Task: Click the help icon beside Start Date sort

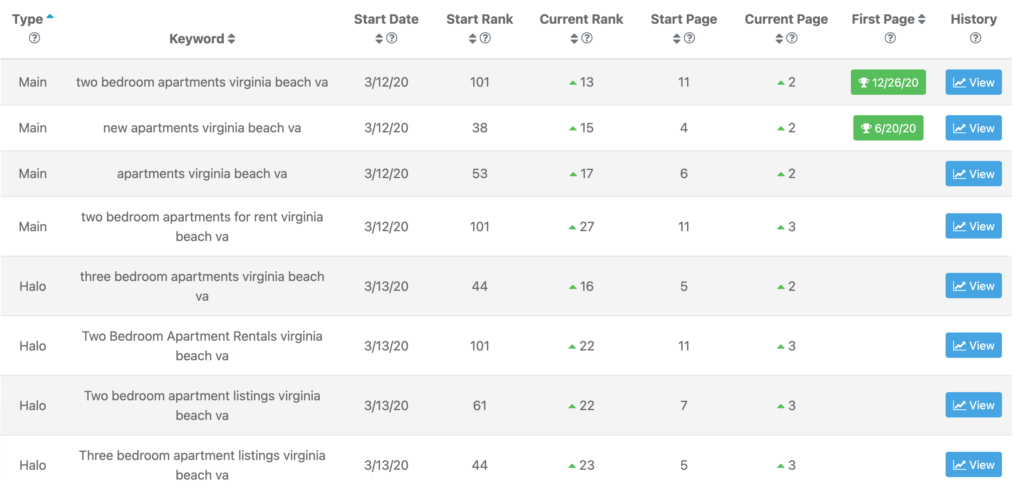Action: coord(392,38)
